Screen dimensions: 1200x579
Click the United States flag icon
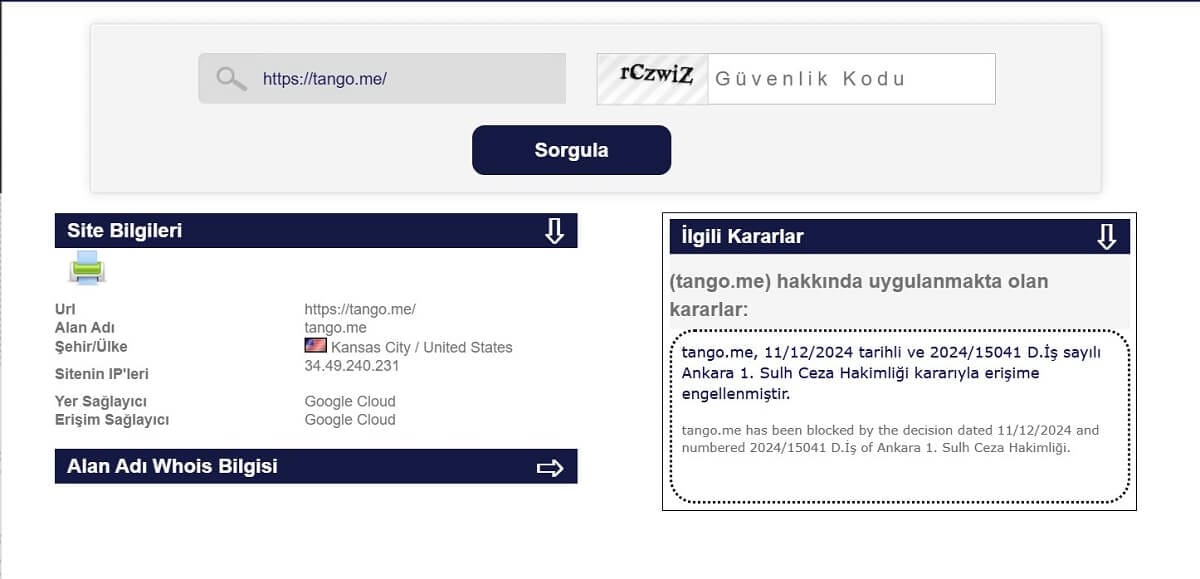click(x=315, y=346)
